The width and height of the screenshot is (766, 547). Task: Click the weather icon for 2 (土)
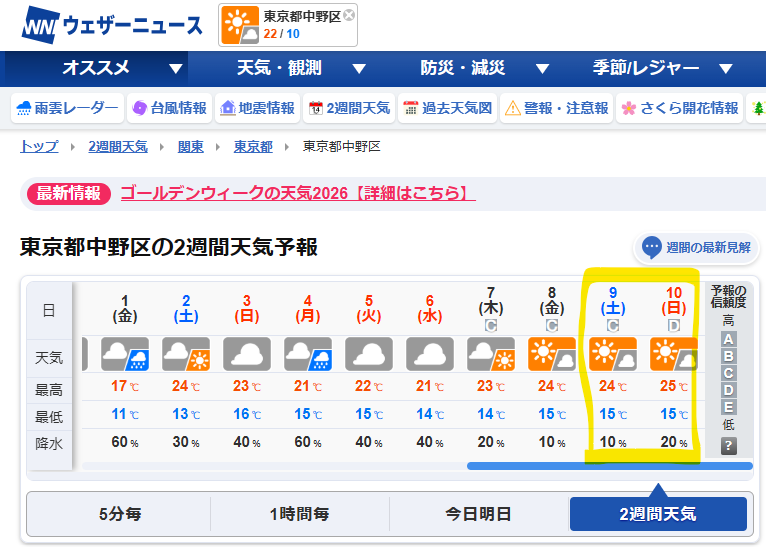point(186,354)
